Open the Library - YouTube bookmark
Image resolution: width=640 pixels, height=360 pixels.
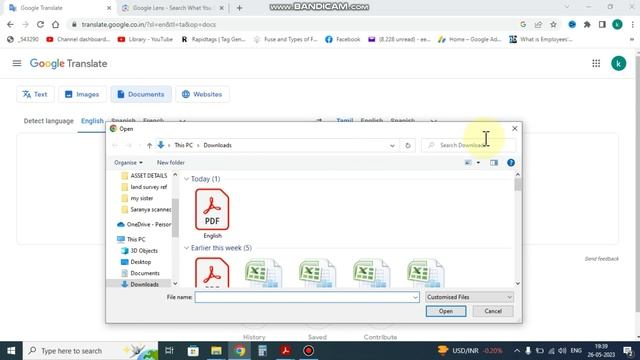[145, 39]
